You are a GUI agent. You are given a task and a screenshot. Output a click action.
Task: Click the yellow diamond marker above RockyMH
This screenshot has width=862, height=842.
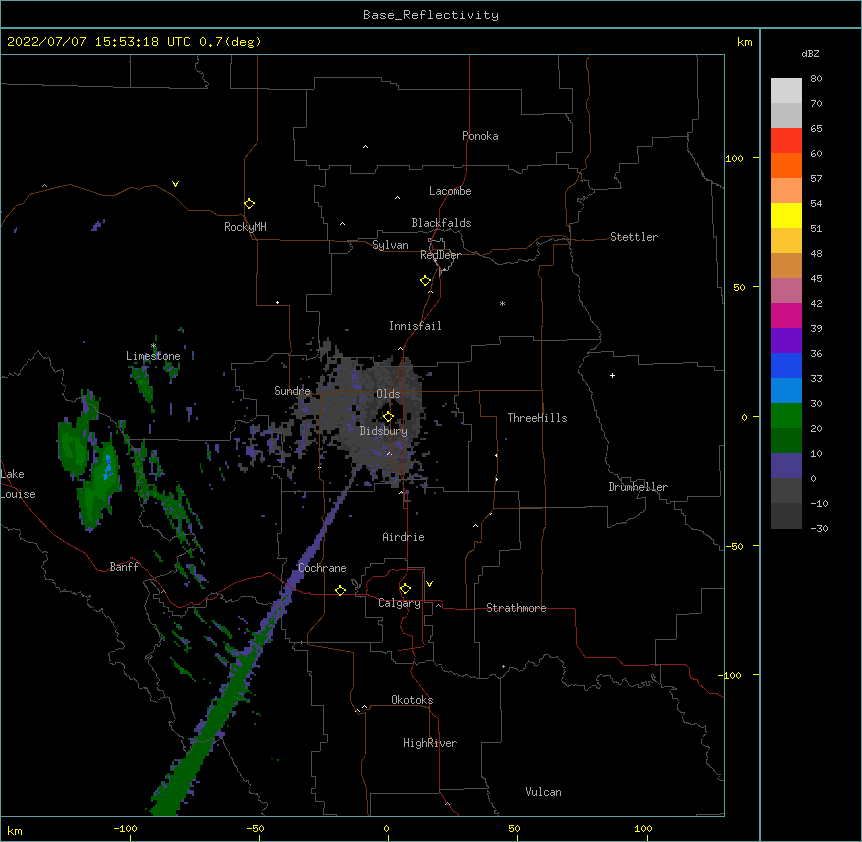[x=249, y=204]
